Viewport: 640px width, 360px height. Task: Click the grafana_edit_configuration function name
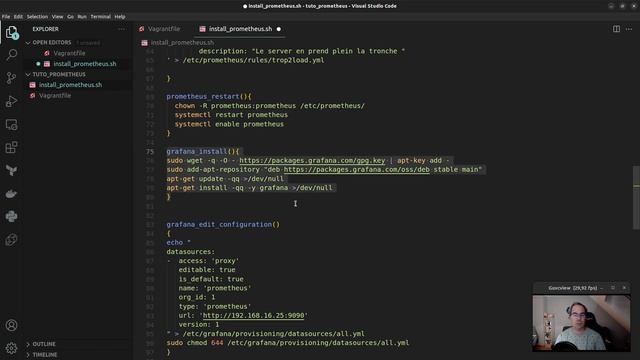pos(219,224)
